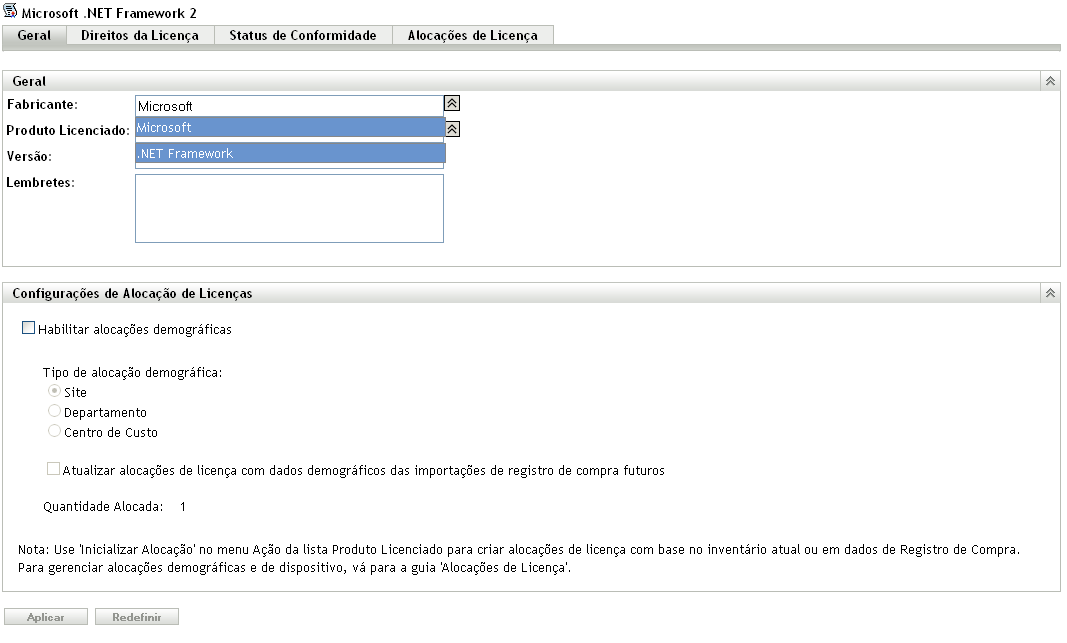Collapse the Geral panel with its arrow
This screenshot has height=643, width=1067.
point(1050,81)
